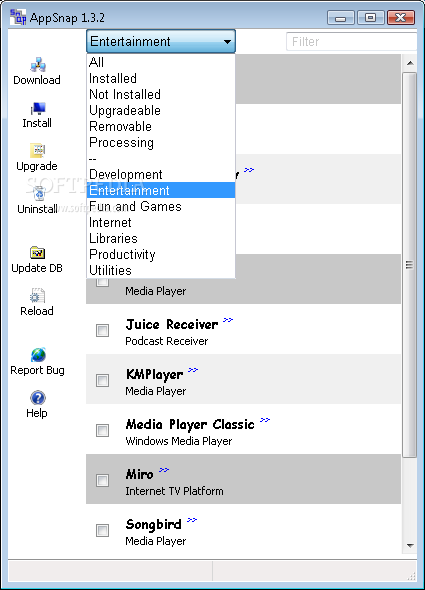Open the Miro >> link

[x=164, y=470]
